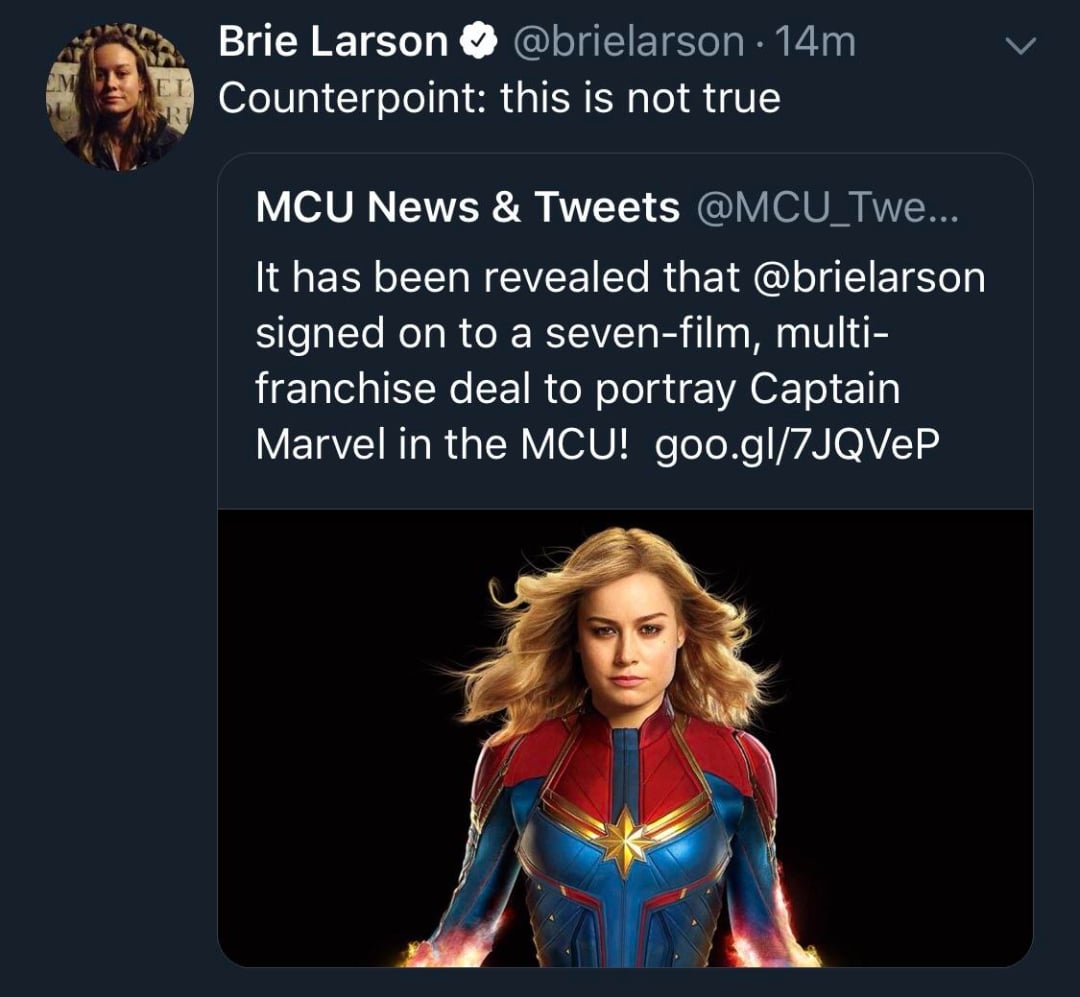Expand the dropdown caret on the tweet
1080x997 pixels.
[x=1019, y=46]
